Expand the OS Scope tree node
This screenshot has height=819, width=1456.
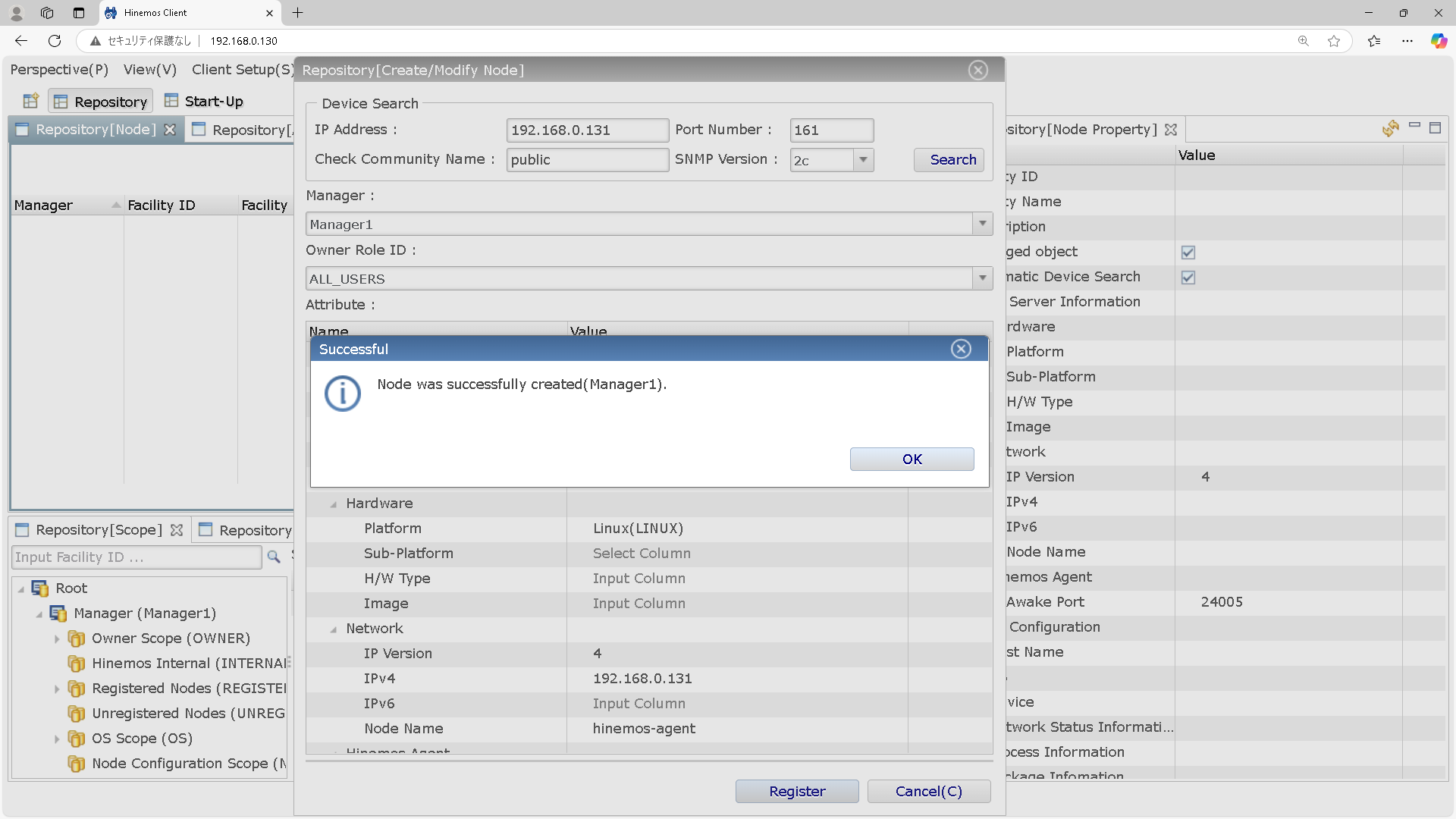tap(57, 739)
